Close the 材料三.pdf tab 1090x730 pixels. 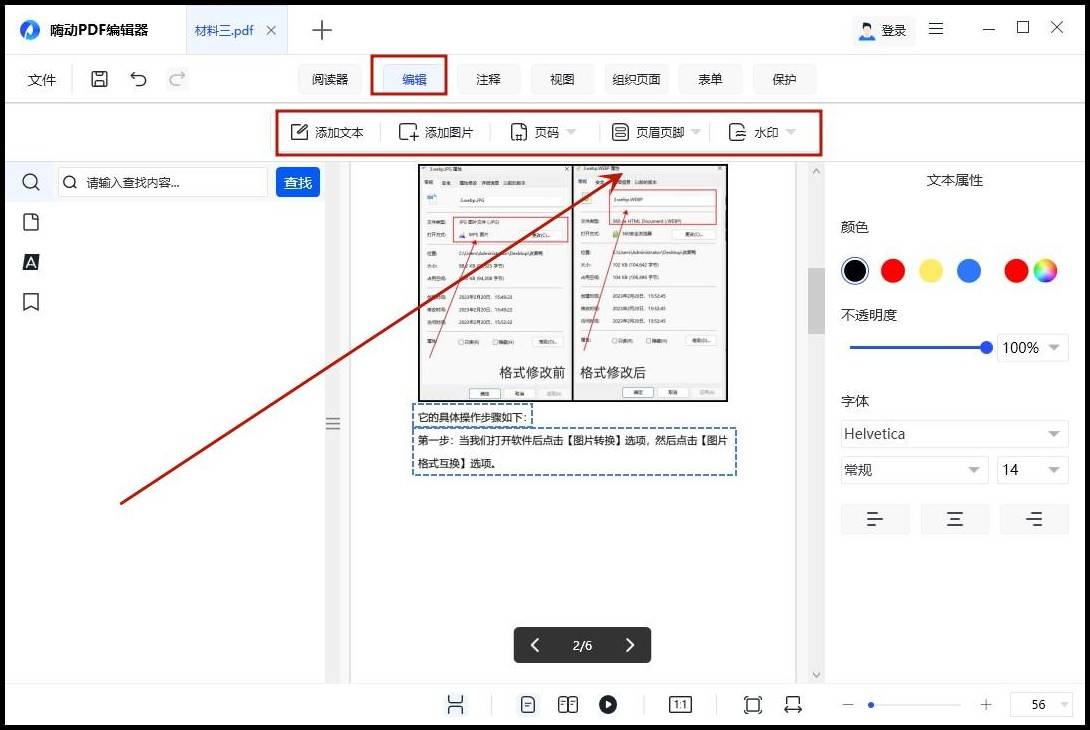(271, 31)
